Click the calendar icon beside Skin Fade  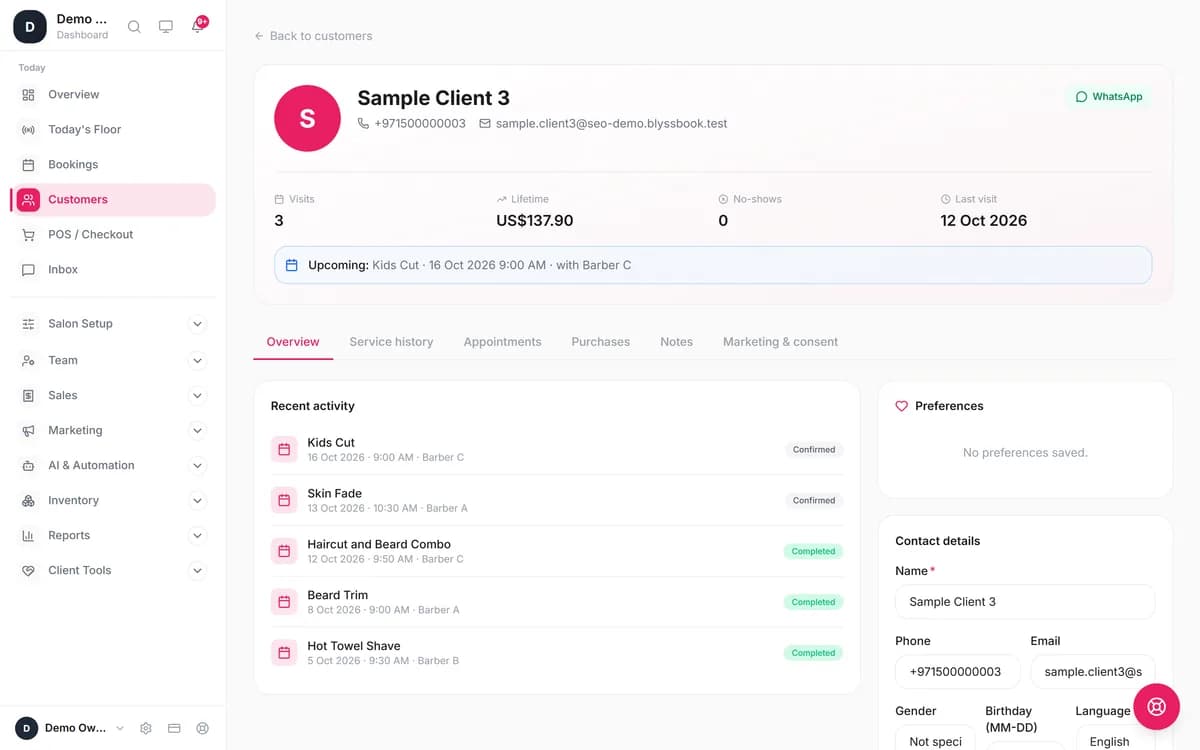(284, 500)
